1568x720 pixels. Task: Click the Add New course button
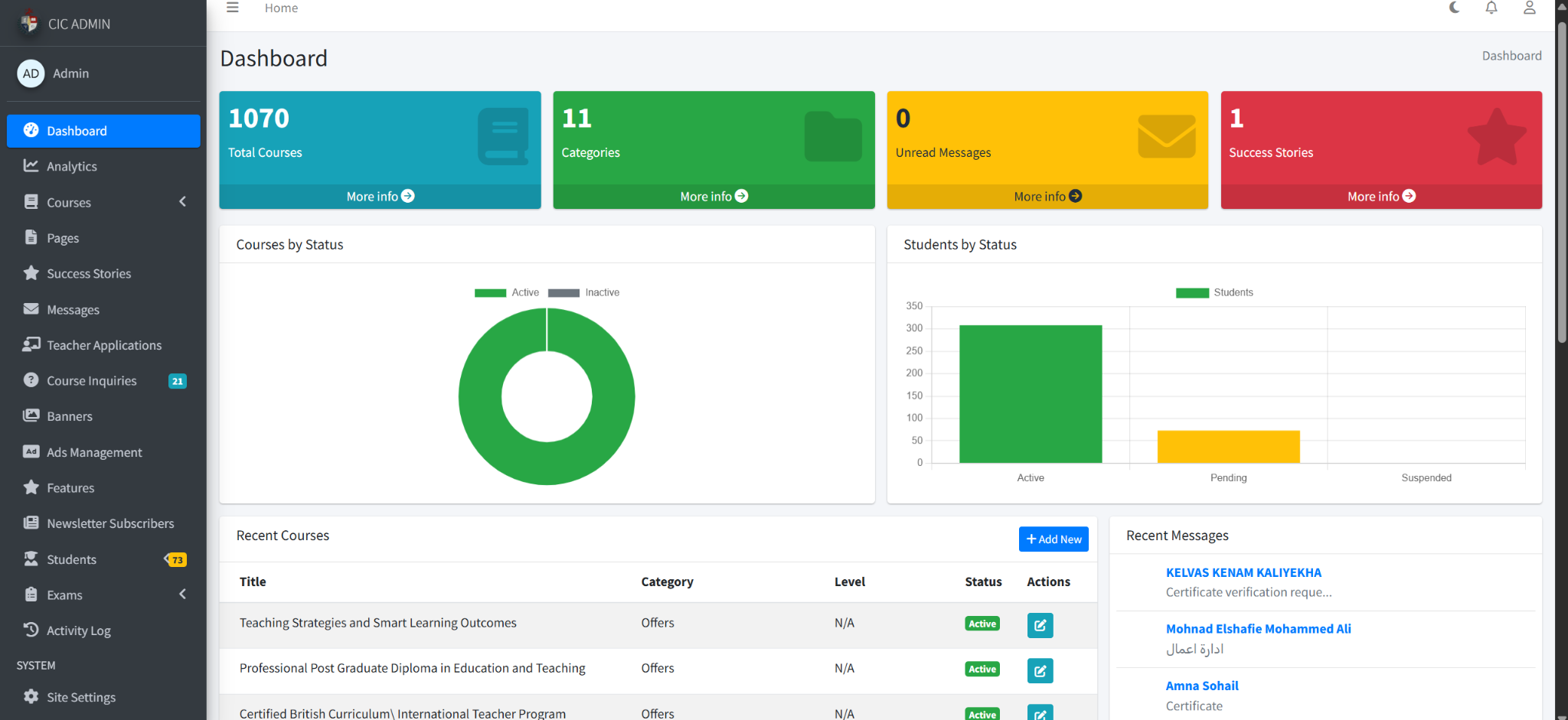click(1053, 539)
